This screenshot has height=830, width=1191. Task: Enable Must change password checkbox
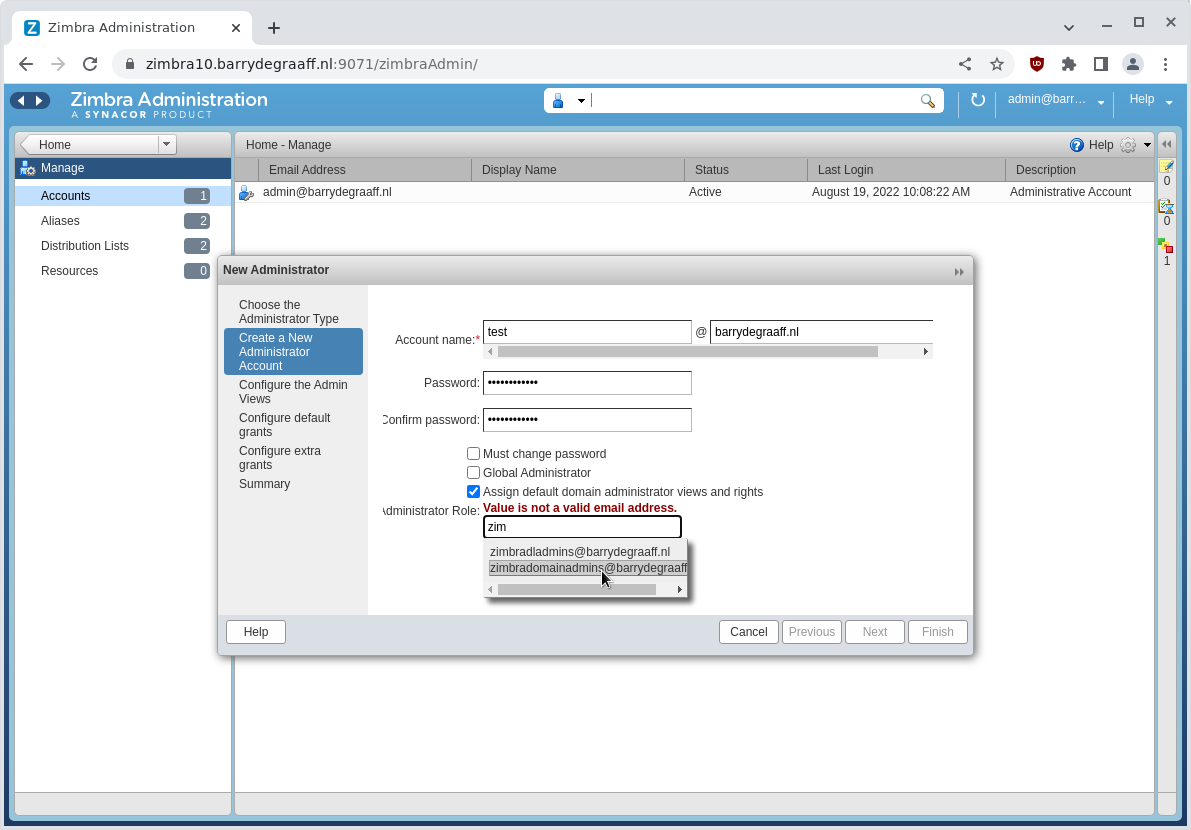click(473, 453)
